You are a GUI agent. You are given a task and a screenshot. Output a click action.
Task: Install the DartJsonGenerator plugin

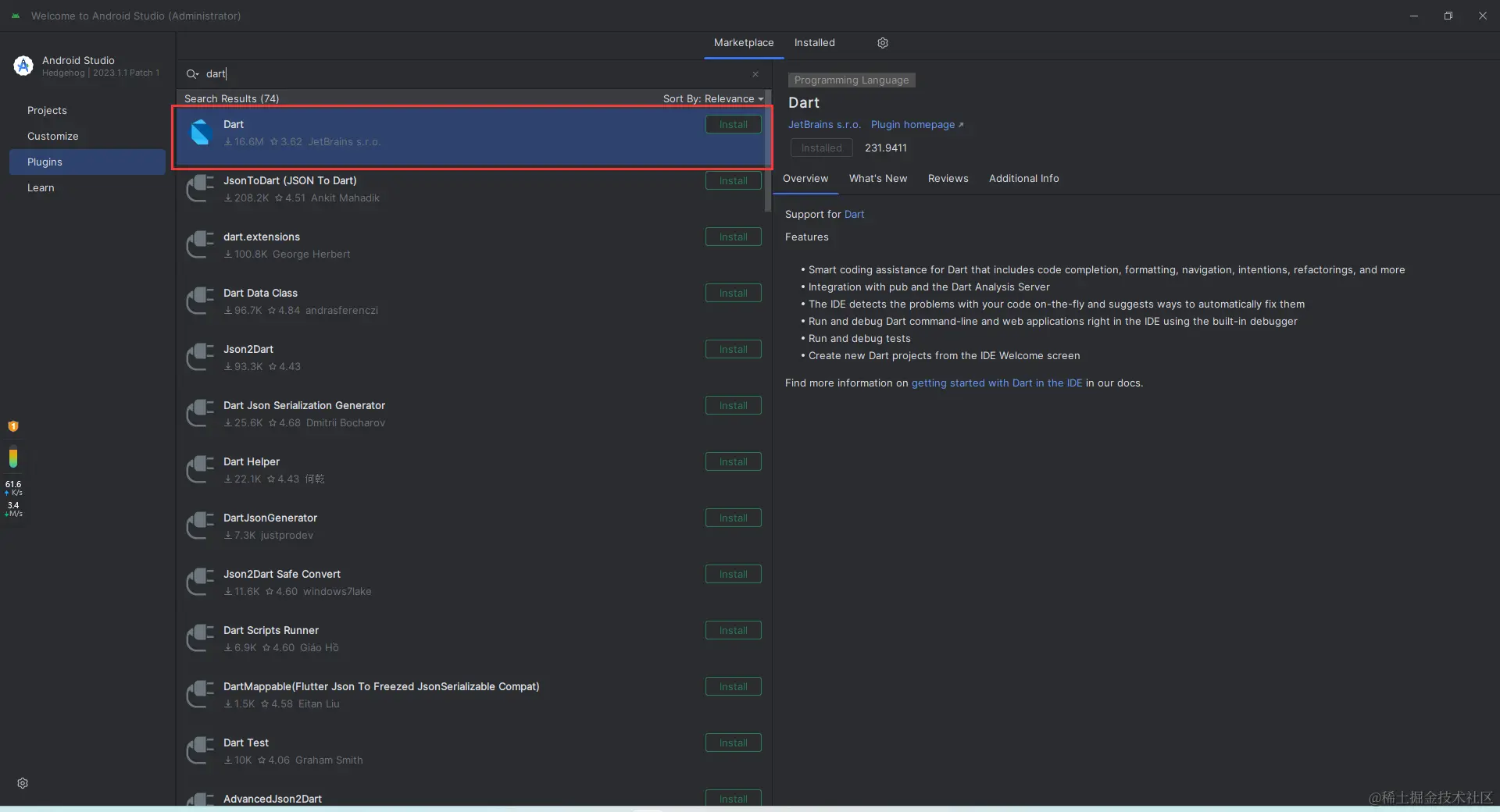tap(734, 518)
